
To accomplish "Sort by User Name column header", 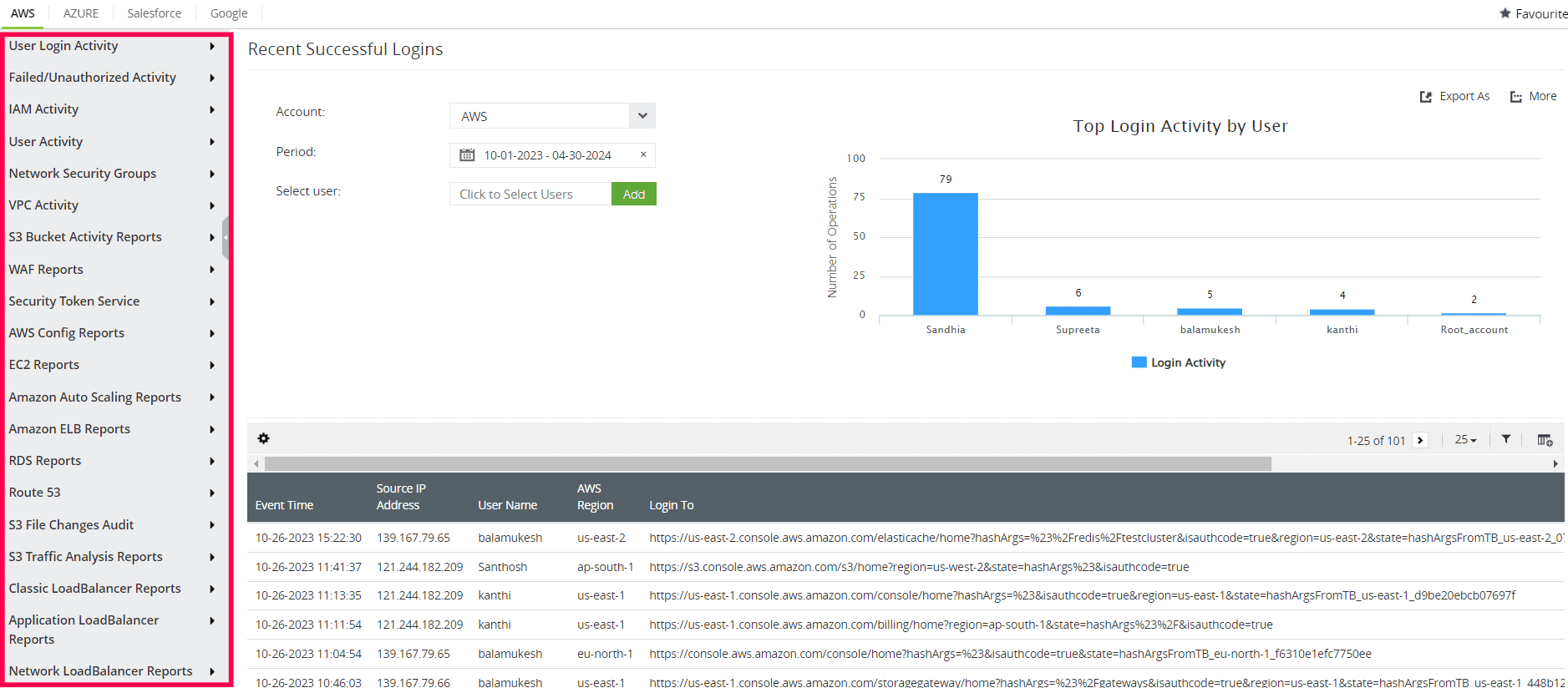I will tap(507, 505).
